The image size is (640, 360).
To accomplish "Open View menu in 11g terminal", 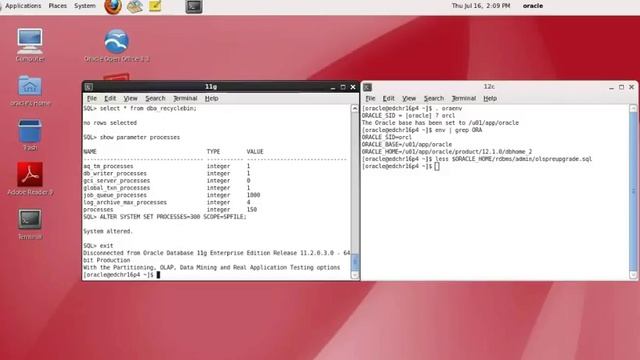I will point(131,98).
